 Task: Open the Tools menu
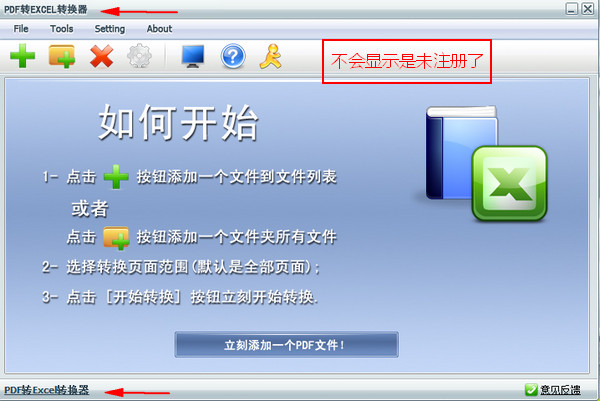click(x=62, y=29)
